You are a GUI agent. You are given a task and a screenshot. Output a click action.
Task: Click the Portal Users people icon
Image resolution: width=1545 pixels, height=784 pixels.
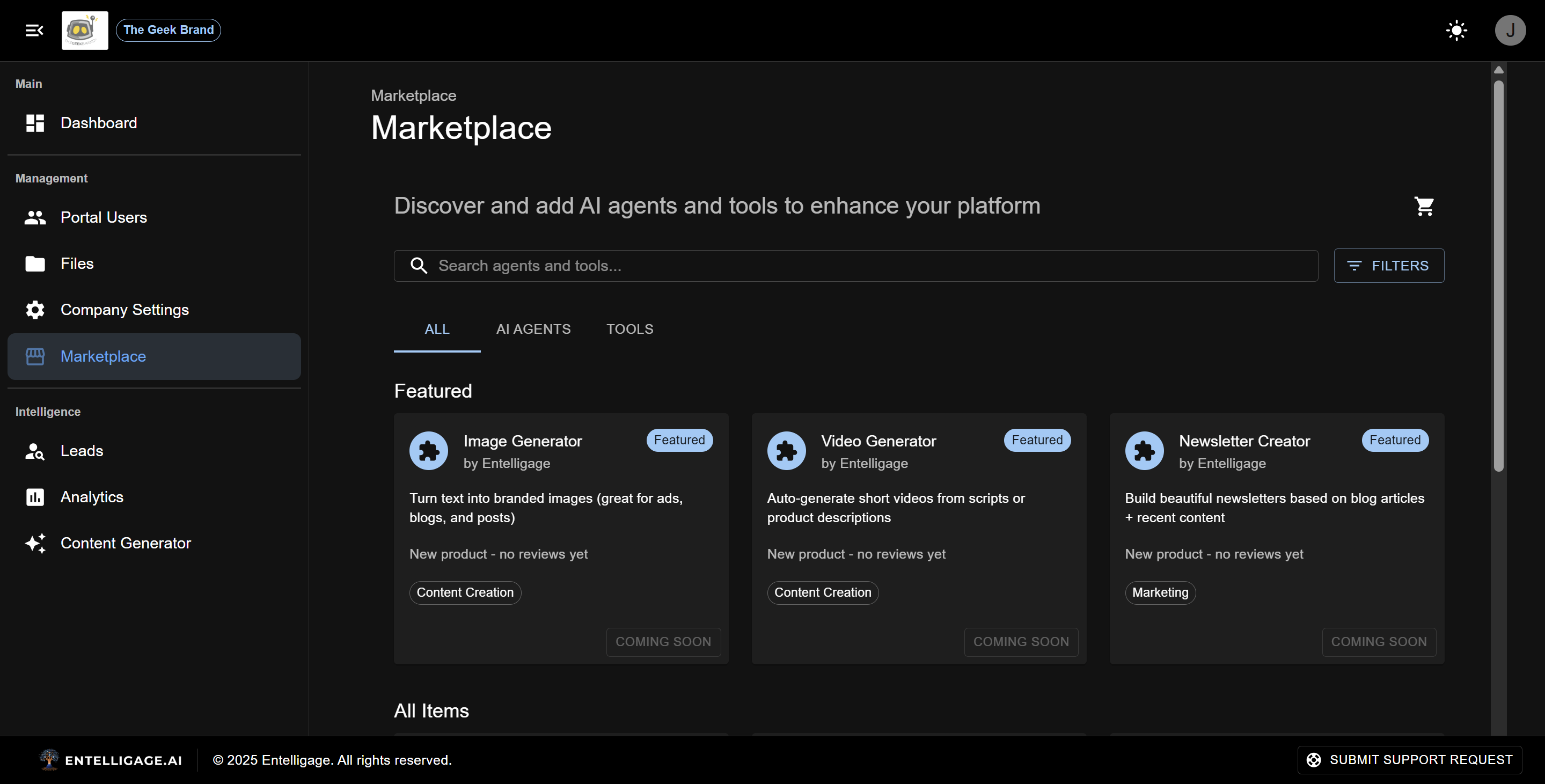(35, 217)
